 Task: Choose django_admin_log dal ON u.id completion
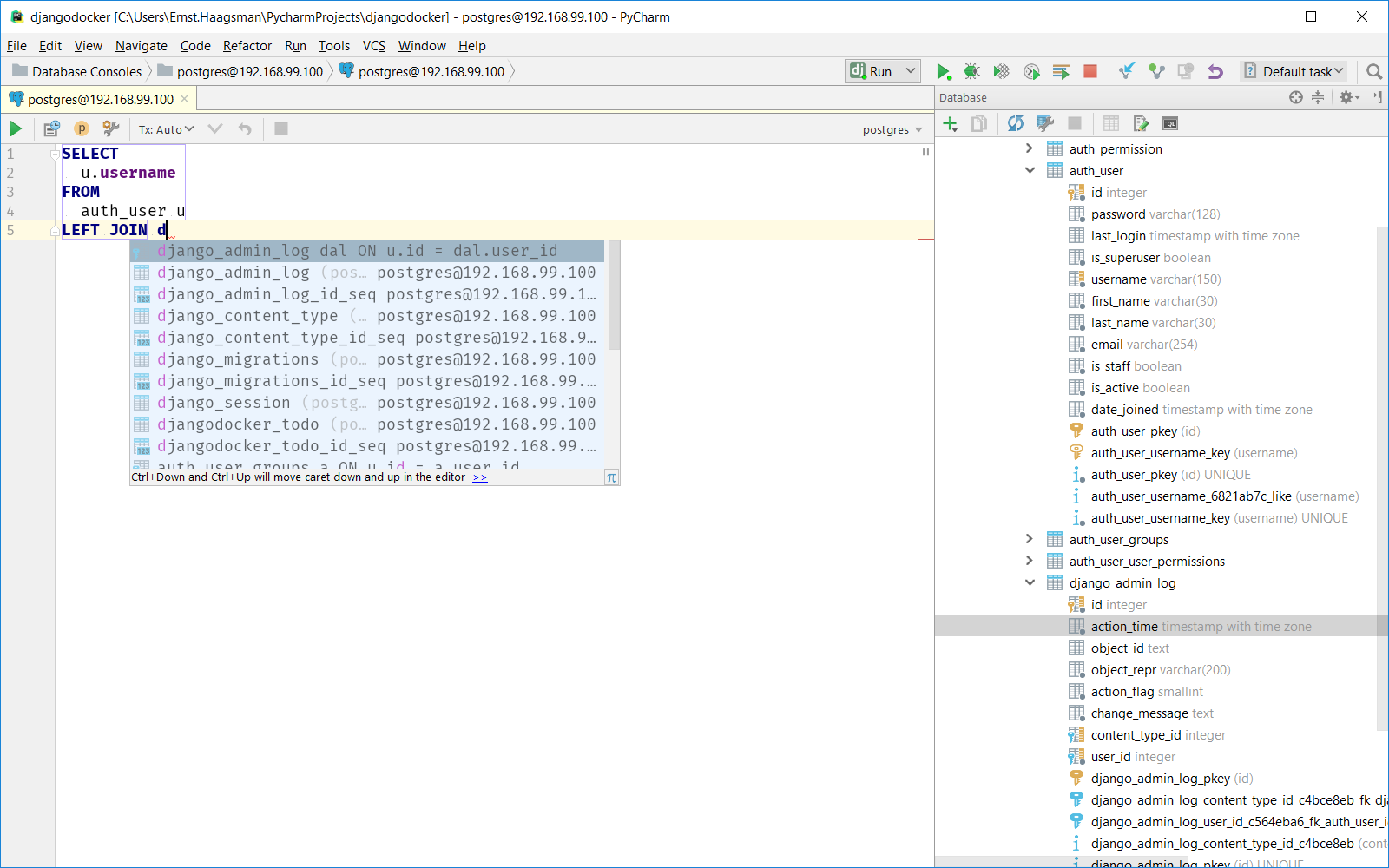click(367, 251)
